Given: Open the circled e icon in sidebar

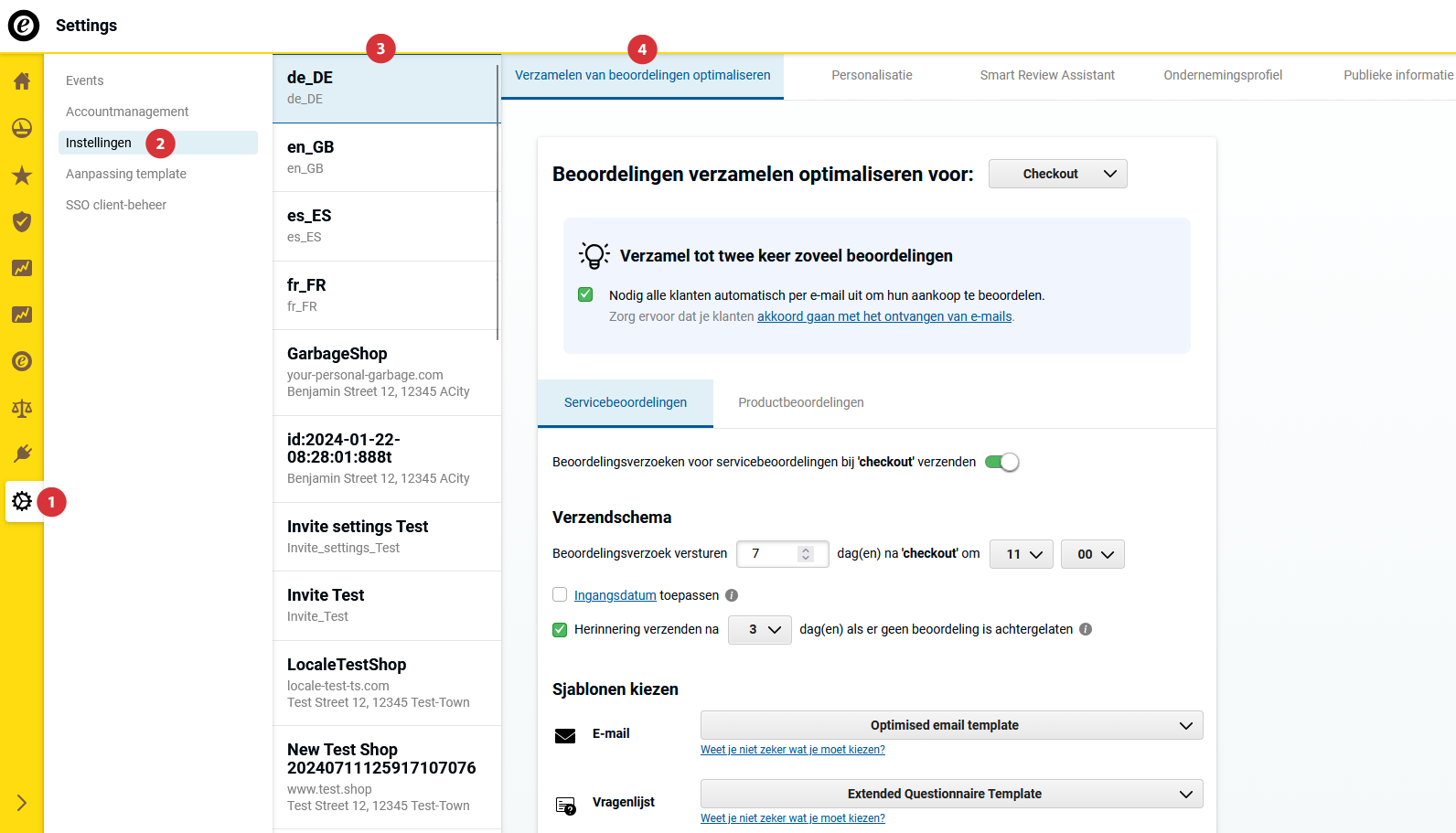Looking at the screenshot, I should click(22, 361).
